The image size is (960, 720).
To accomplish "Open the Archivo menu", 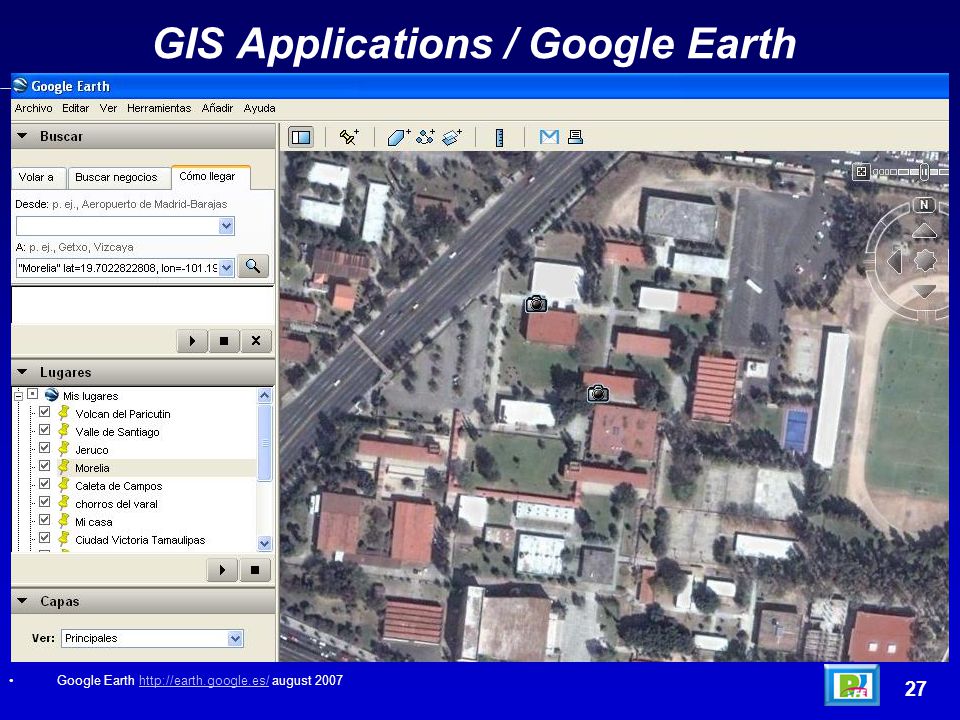I will (33, 108).
